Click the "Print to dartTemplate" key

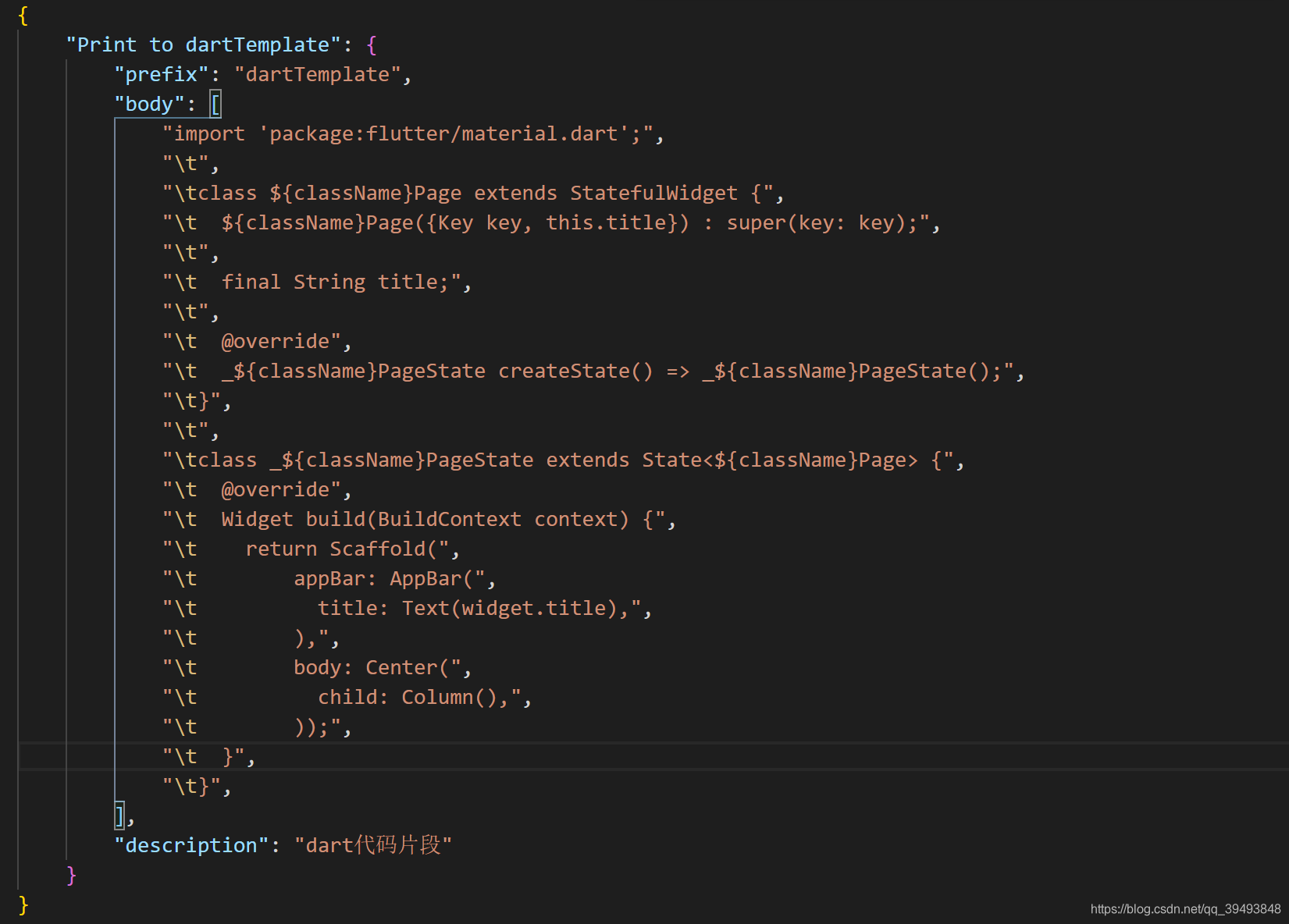click(x=204, y=45)
